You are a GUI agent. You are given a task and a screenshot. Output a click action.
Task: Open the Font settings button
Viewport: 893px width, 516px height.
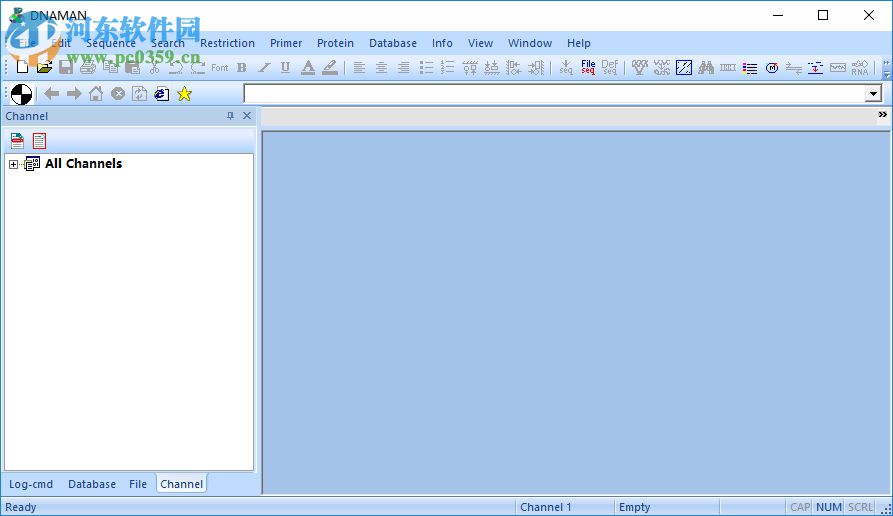click(220, 67)
